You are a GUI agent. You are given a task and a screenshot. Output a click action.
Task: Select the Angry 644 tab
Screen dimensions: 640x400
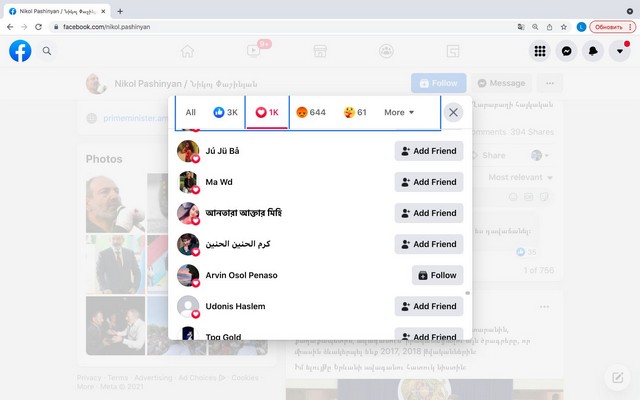coord(311,112)
